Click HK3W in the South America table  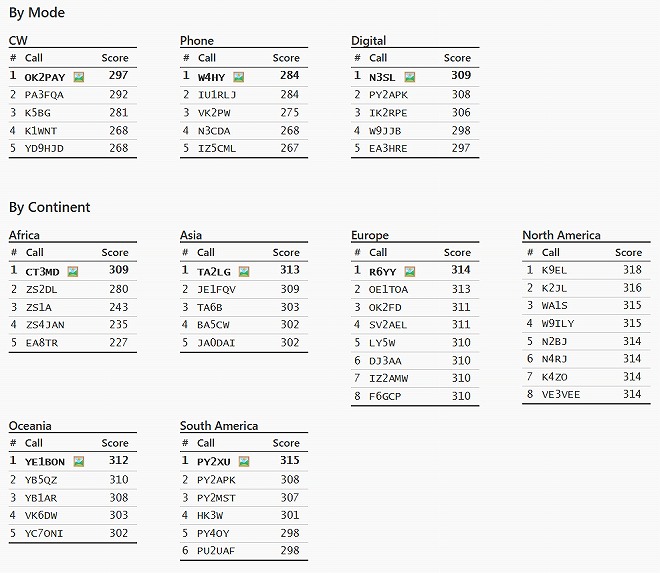click(x=210, y=515)
